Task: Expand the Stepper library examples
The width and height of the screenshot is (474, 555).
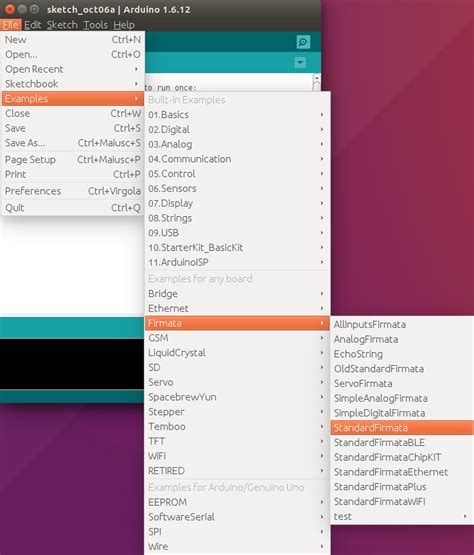Action: pyautogui.click(x=237, y=412)
